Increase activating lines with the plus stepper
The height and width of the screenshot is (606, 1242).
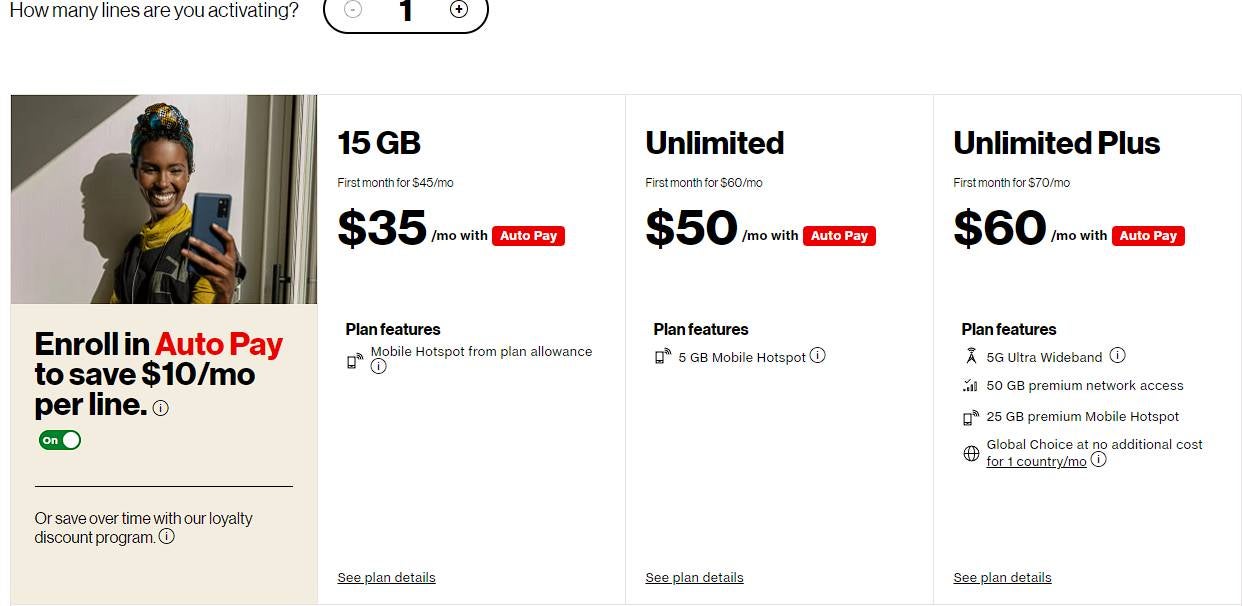(459, 10)
